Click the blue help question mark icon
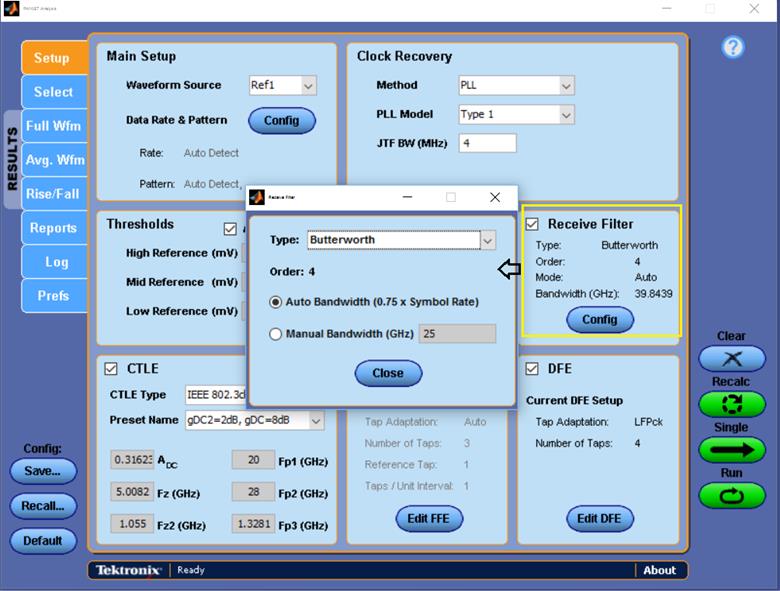The height and width of the screenshot is (591, 780). point(733,47)
